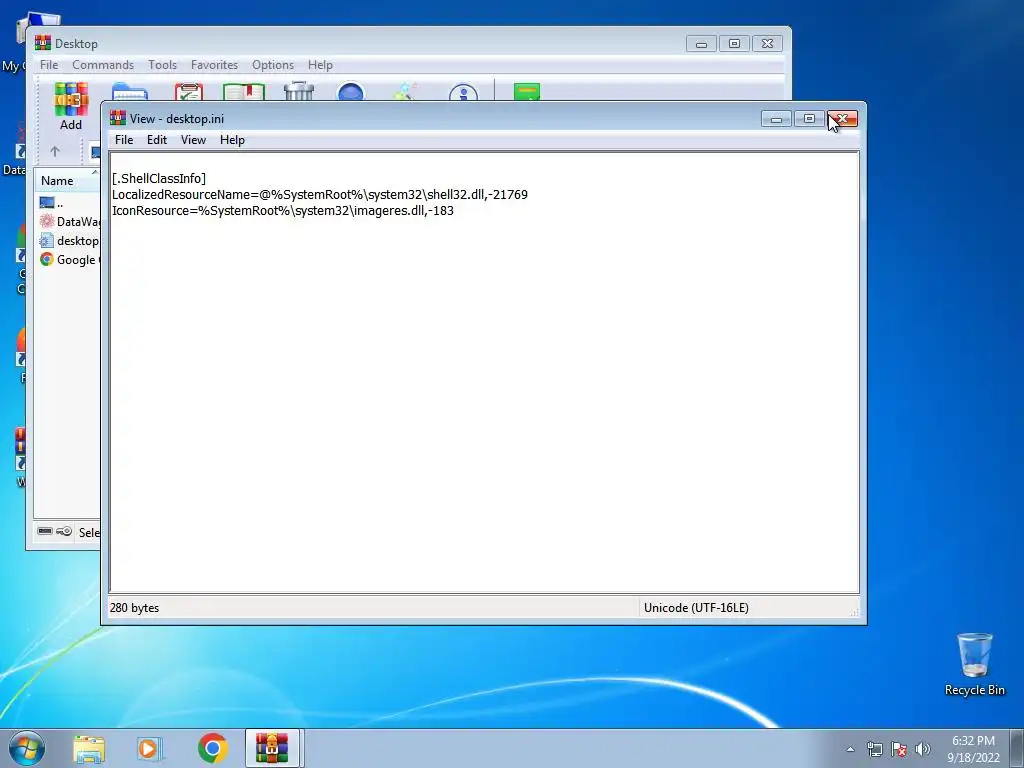Click the volume speaker icon in tray
Viewport: 1024px width, 768px height.
click(923, 749)
